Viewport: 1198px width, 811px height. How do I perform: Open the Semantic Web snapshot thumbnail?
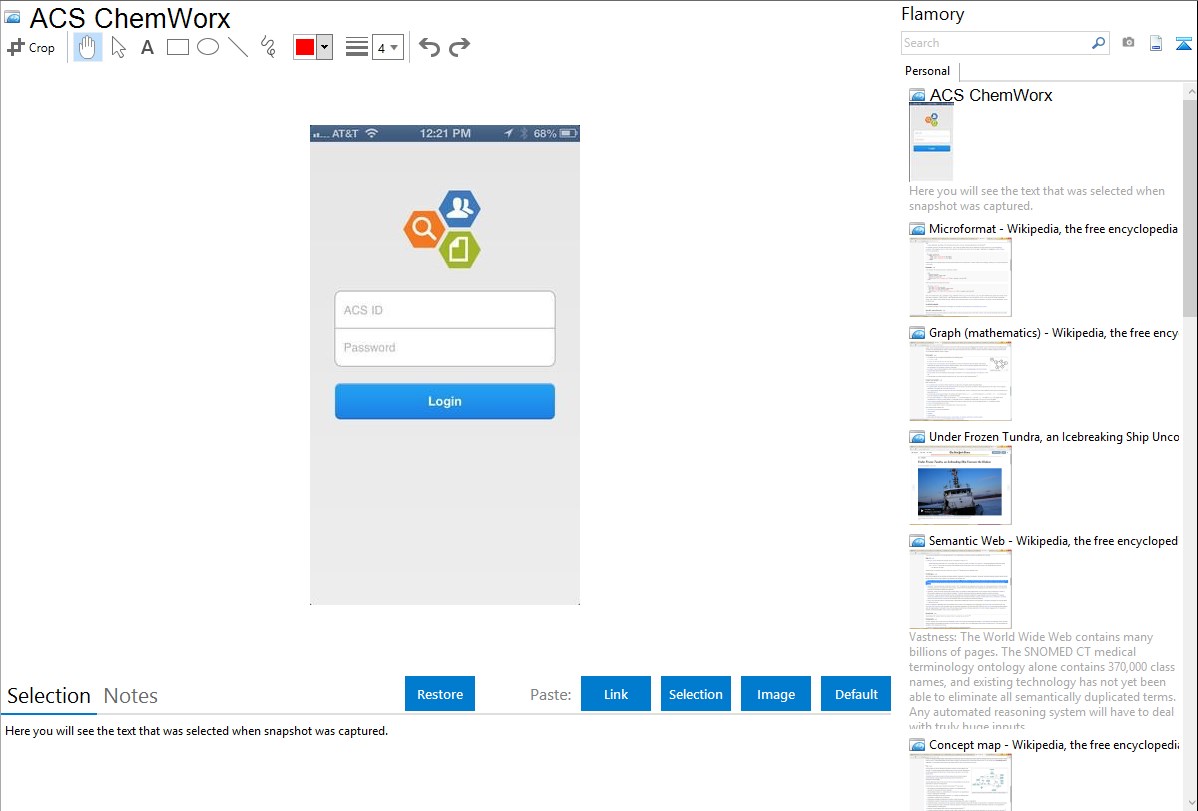click(x=960, y=589)
